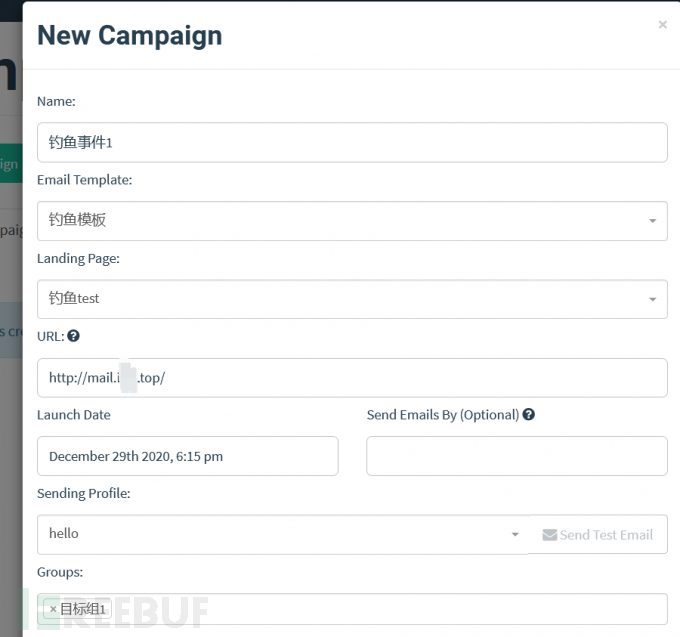Image resolution: width=680 pixels, height=637 pixels.
Task: Click the 目标组1 group tag label
Action: click(82, 609)
